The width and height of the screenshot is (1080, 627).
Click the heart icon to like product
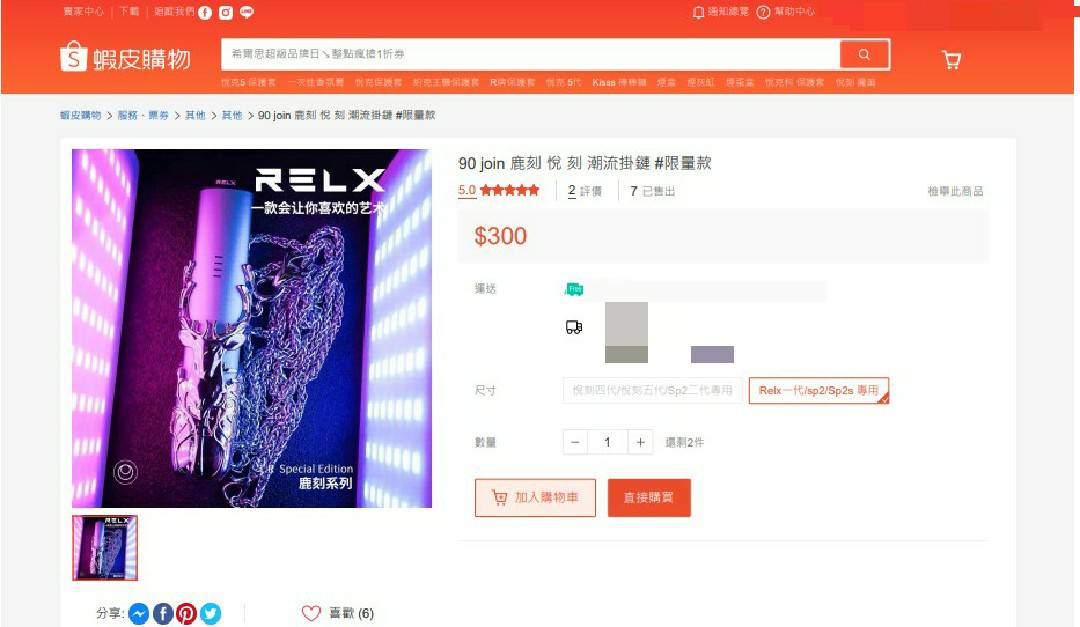[311, 613]
